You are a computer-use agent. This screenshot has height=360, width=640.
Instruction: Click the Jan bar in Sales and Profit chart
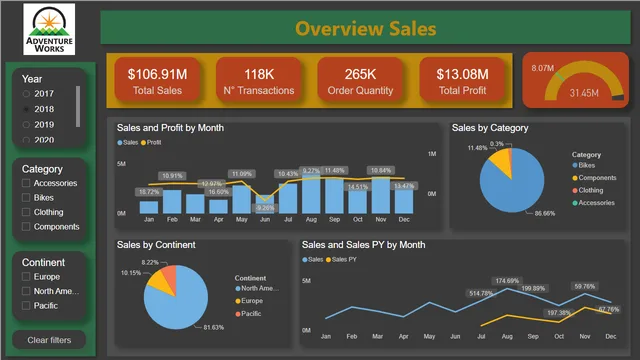[149, 207]
